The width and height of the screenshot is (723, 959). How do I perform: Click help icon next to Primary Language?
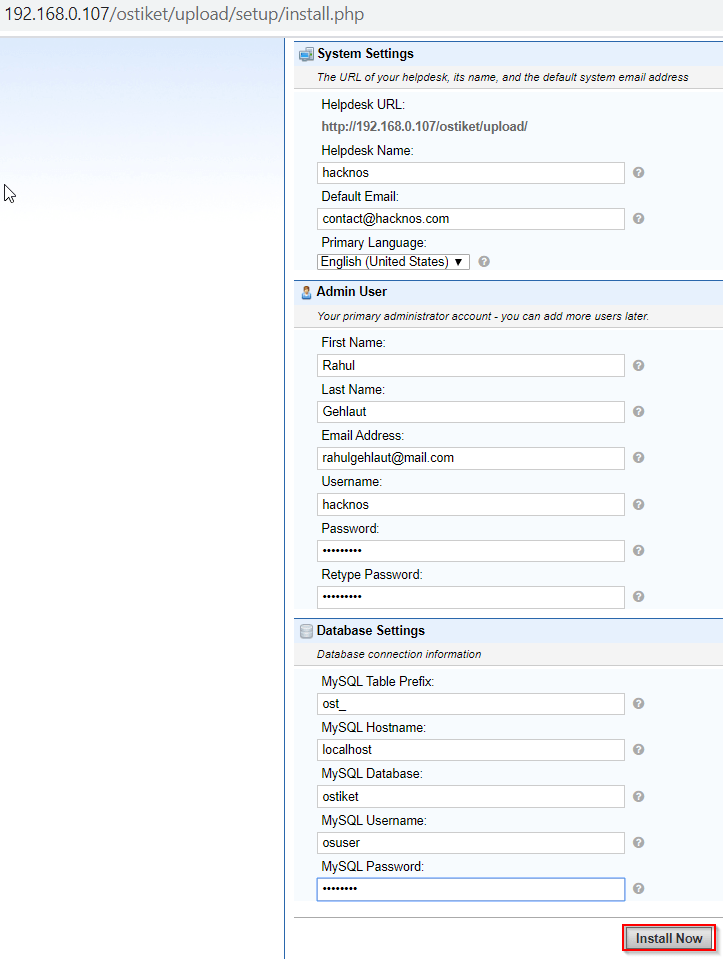pos(484,262)
